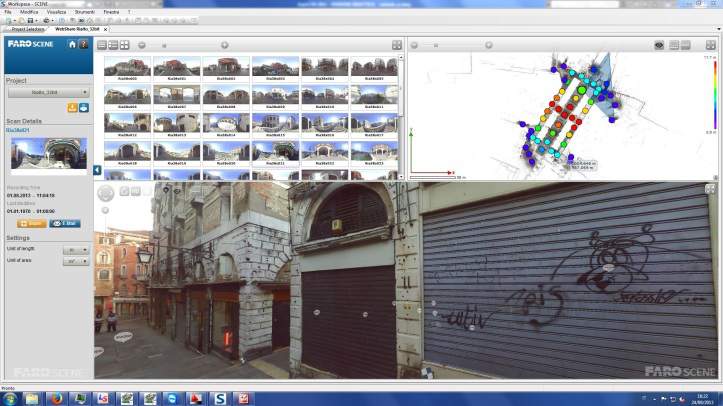This screenshot has height=406, width=723.
Task: Go to the FARO Scene home icon
Action: (x=72, y=44)
